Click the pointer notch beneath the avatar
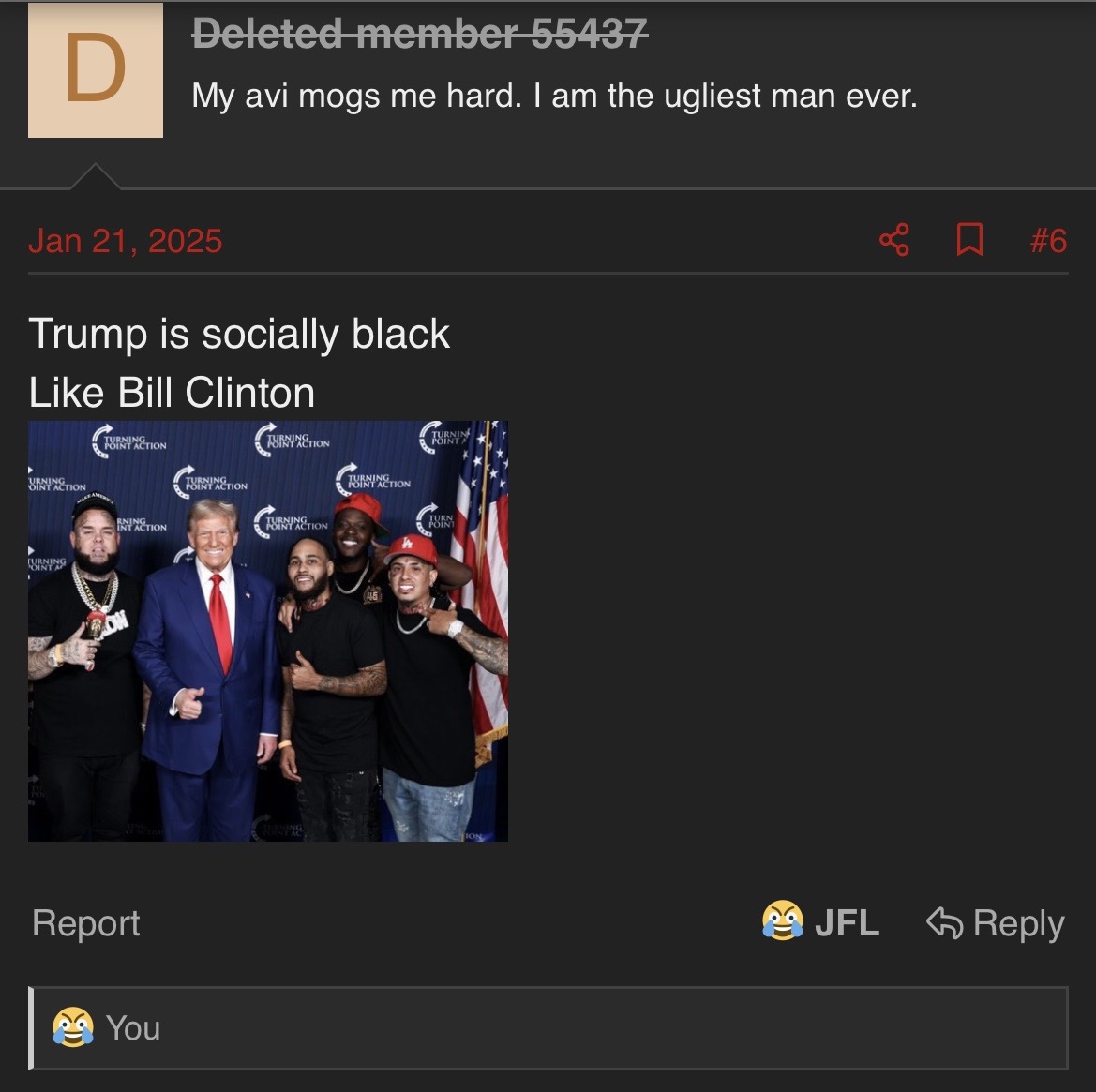1096x1092 pixels. coord(95,177)
